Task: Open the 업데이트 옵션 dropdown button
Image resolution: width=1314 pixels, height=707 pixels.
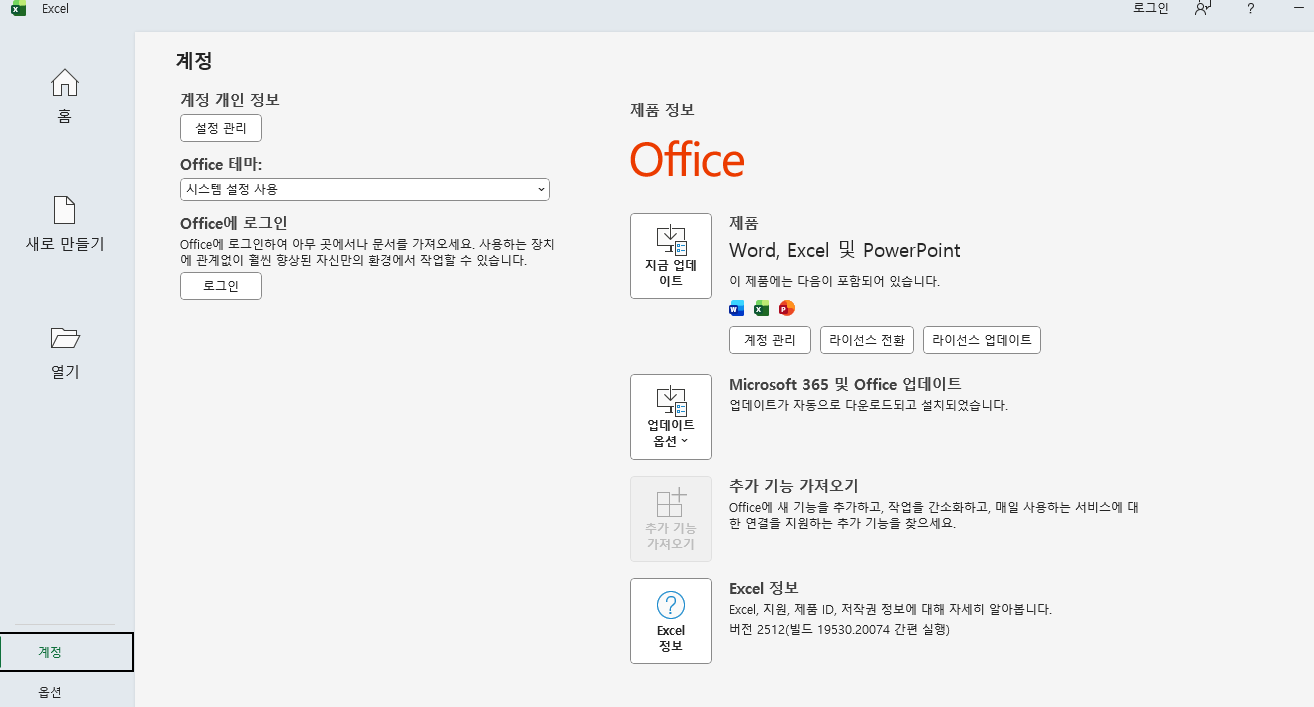Action: click(x=671, y=417)
